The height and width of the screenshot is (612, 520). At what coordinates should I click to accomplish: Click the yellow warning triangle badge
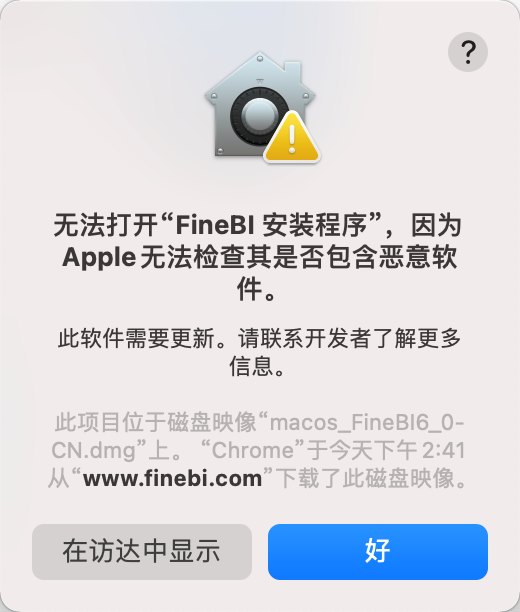tap(292, 137)
